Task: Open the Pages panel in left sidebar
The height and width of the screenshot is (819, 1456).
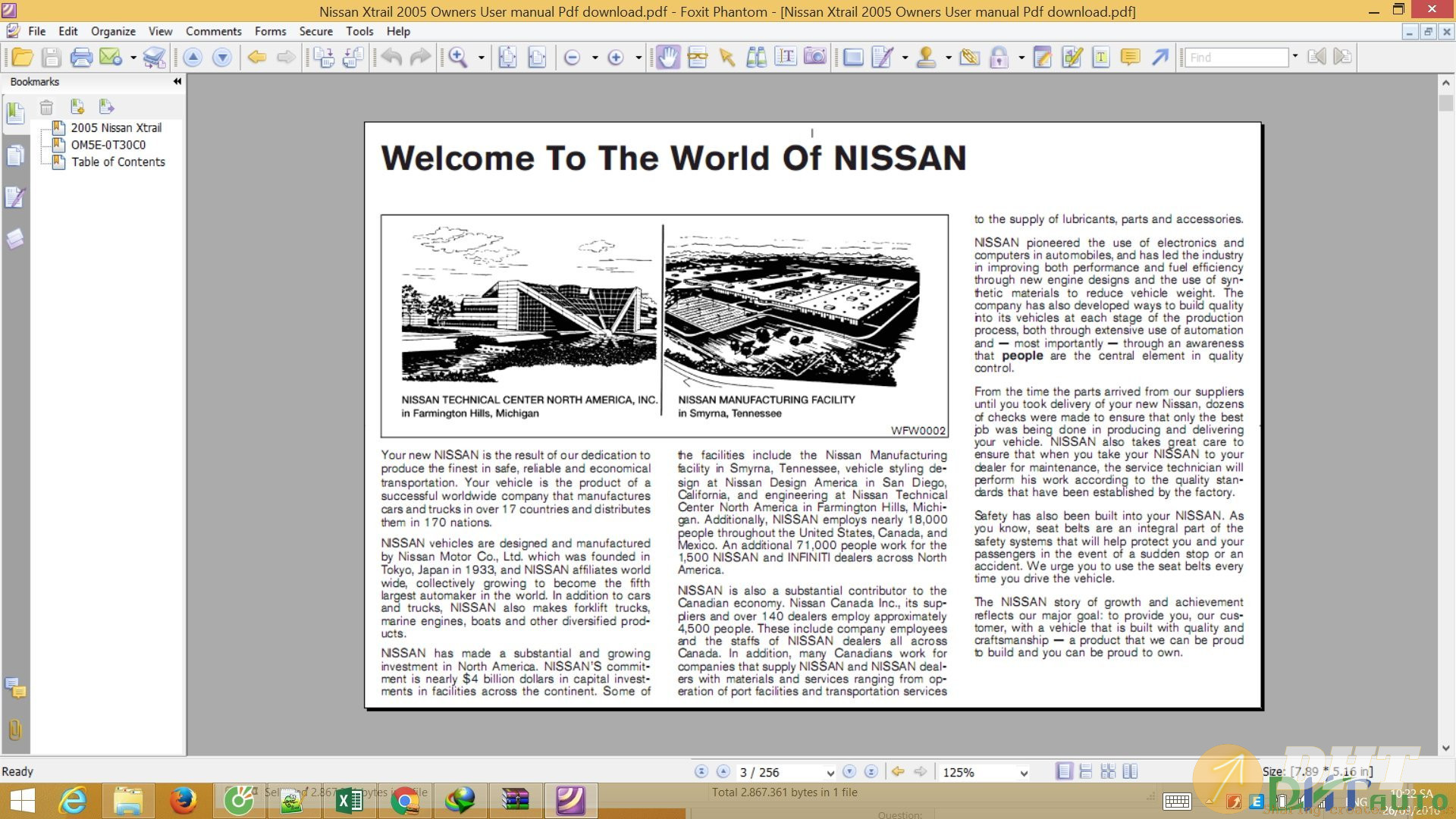Action: [x=15, y=155]
